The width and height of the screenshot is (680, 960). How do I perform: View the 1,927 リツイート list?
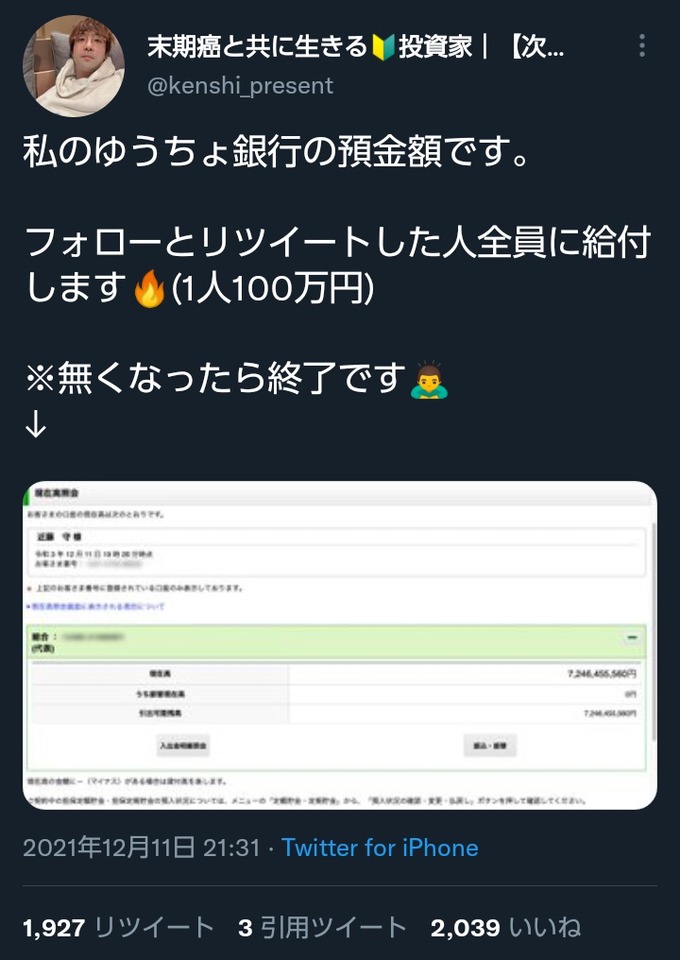pos(118,928)
